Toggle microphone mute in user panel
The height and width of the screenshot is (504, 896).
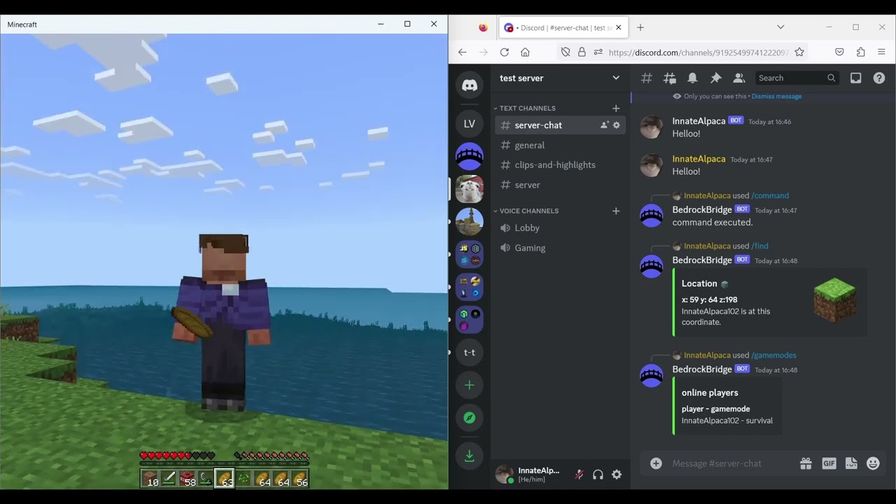coord(579,474)
